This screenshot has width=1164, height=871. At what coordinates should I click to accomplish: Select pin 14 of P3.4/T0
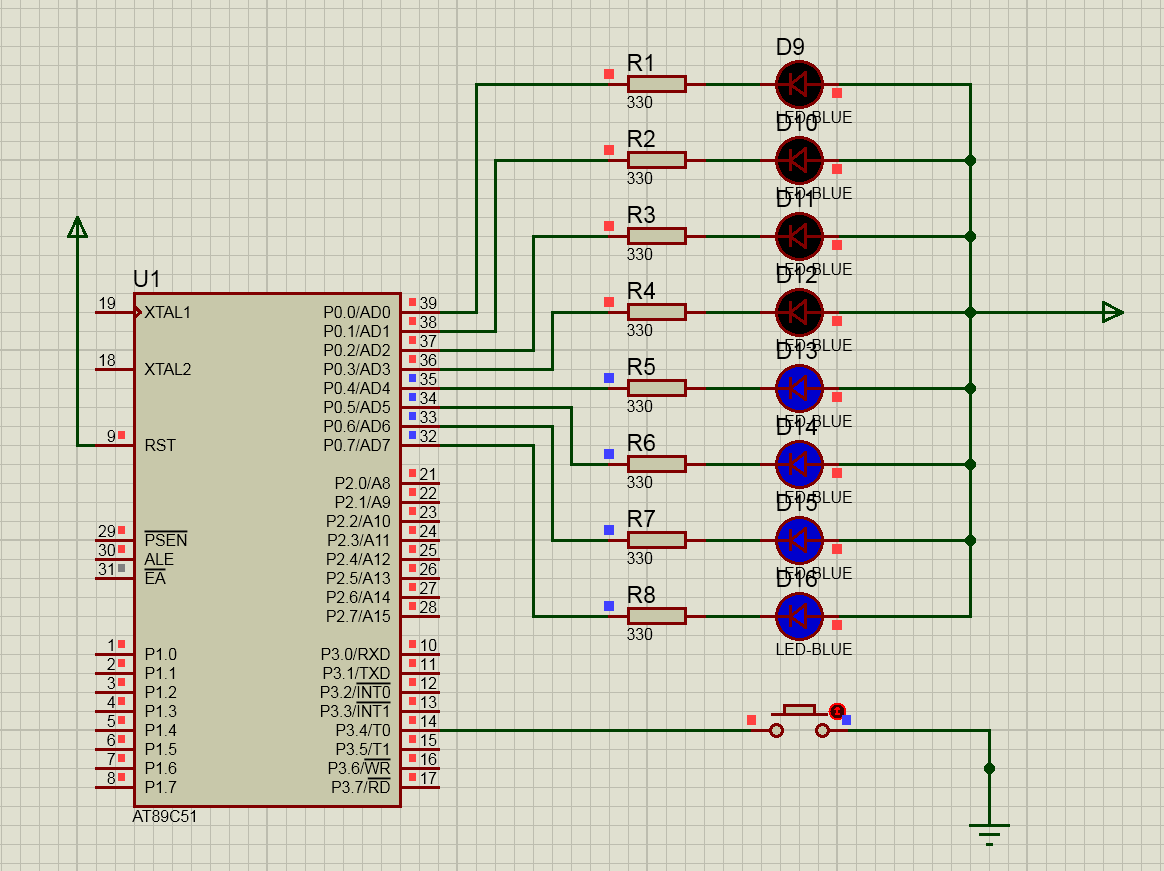421,730
